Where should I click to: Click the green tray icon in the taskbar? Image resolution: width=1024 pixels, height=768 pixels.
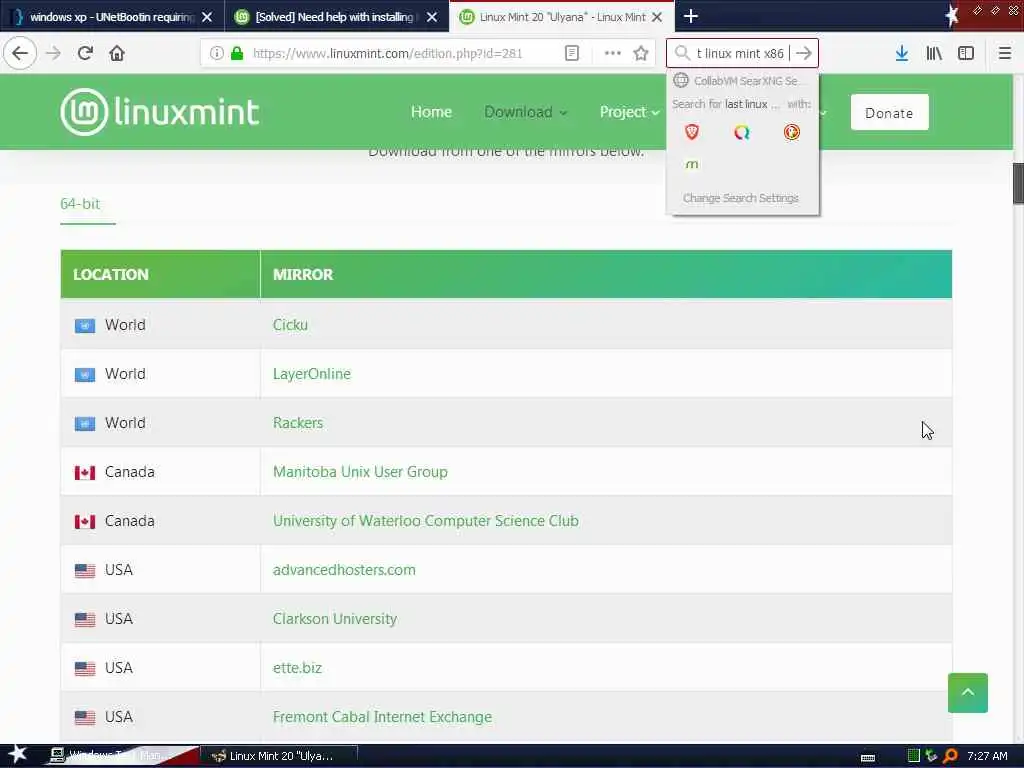point(914,756)
